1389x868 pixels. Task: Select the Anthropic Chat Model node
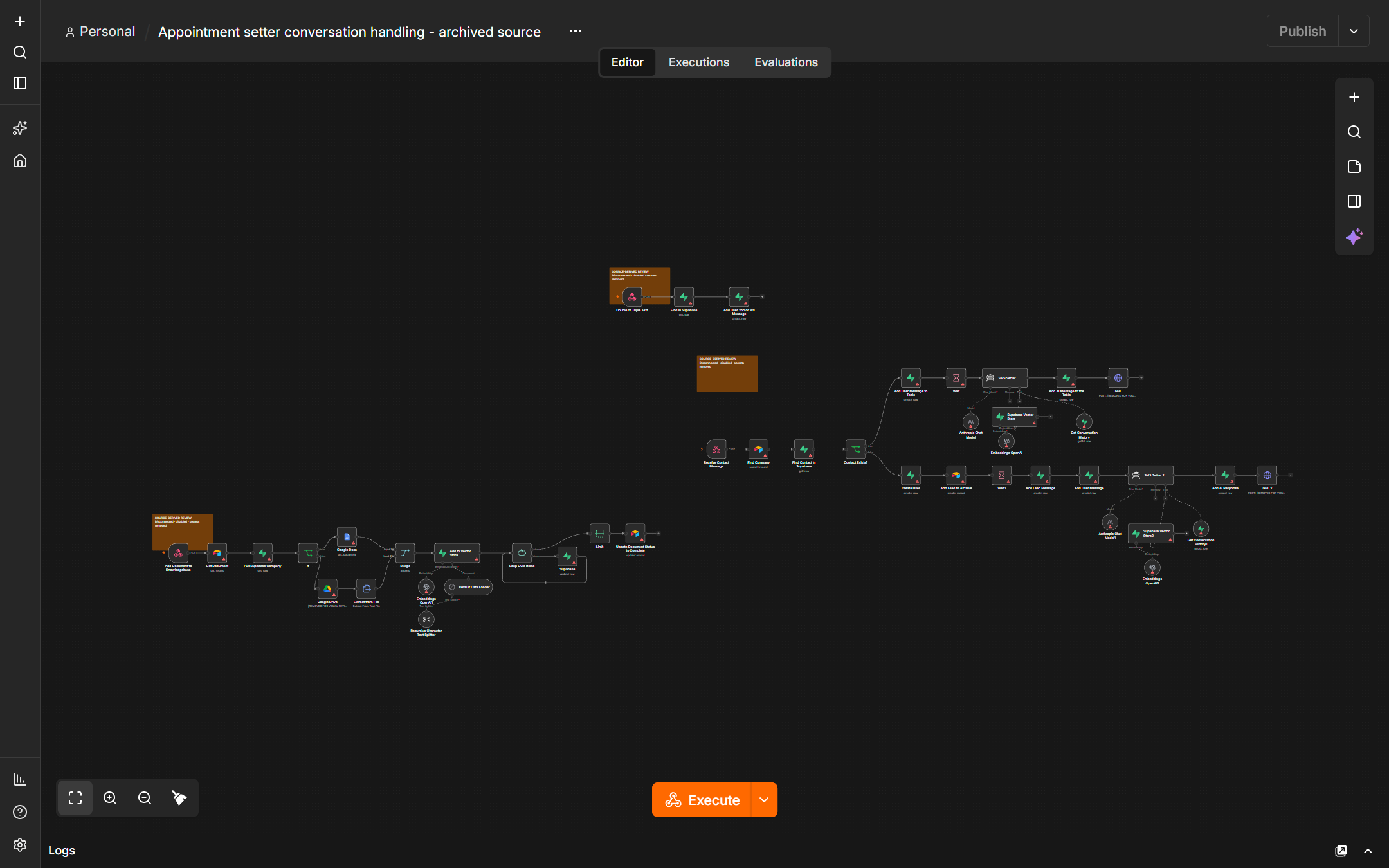pyautogui.click(x=970, y=422)
